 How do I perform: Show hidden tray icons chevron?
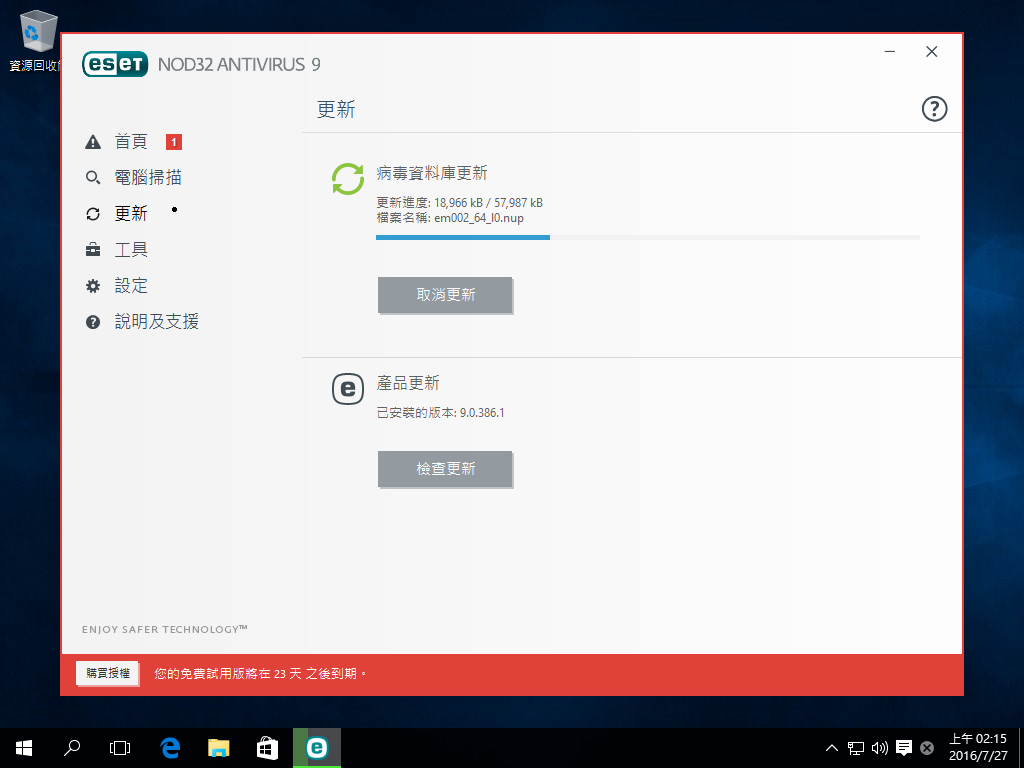click(x=831, y=748)
